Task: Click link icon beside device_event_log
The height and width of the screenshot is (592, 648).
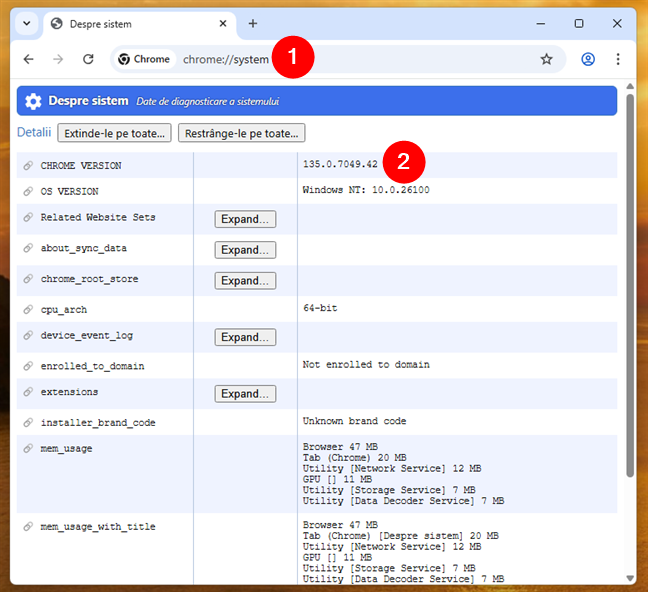Action: [28, 335]
